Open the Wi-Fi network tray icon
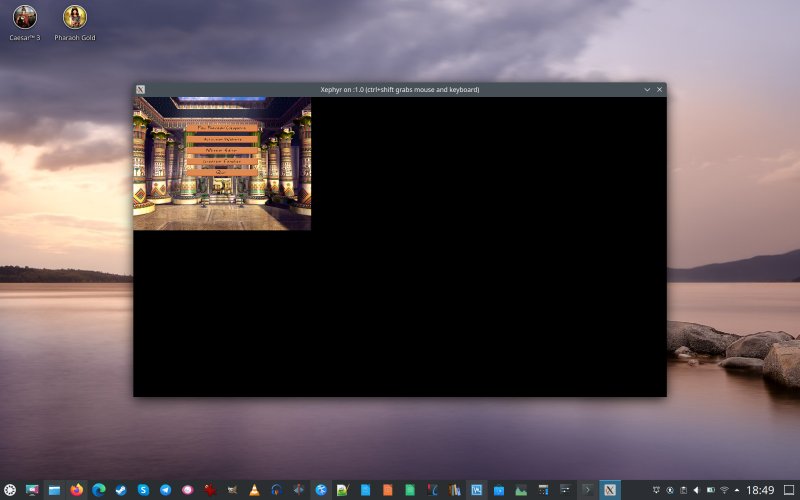 [x=724, y=490]
